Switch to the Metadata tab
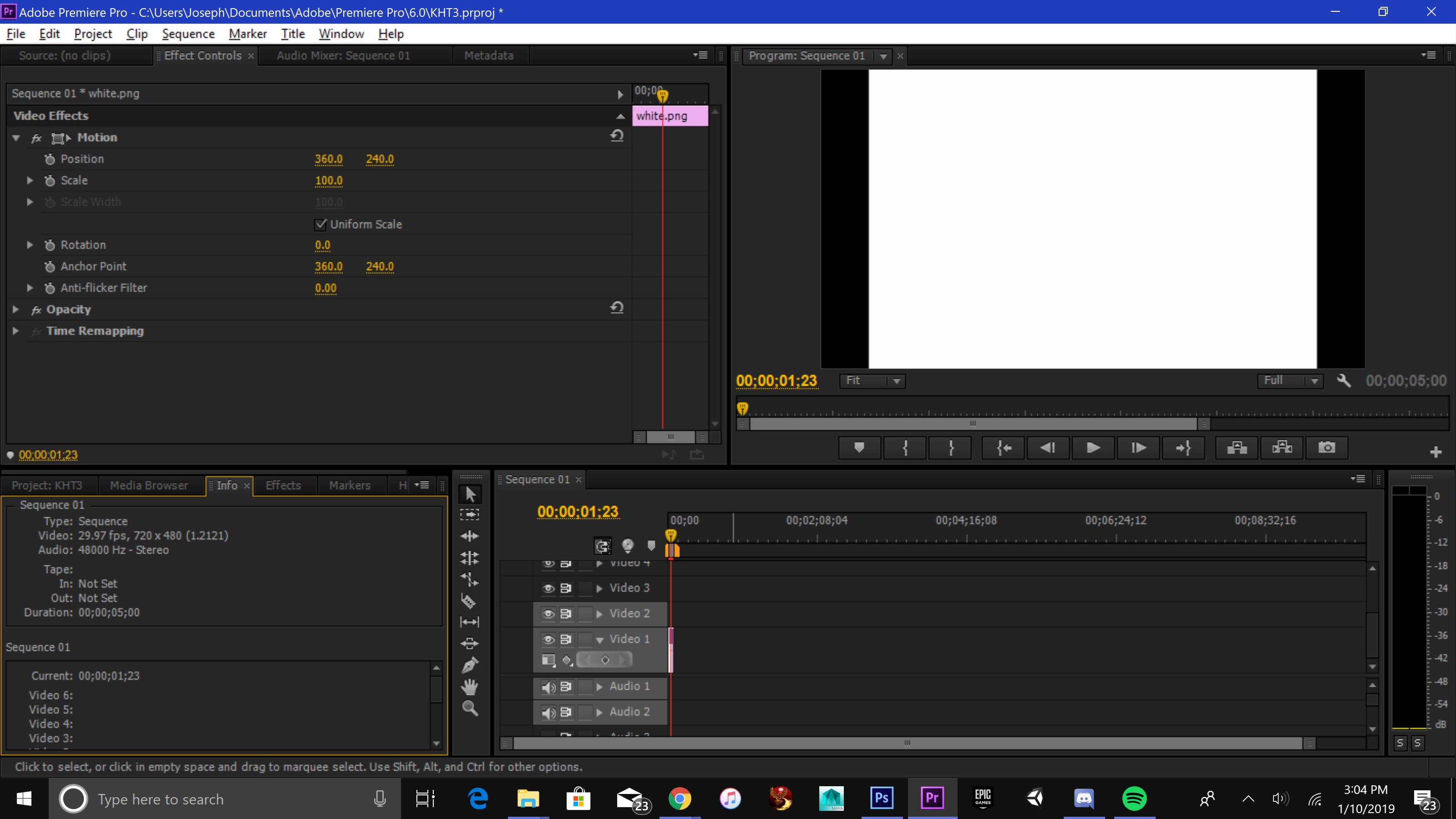This screenshot has width=1456, height=819. [489, 56]
